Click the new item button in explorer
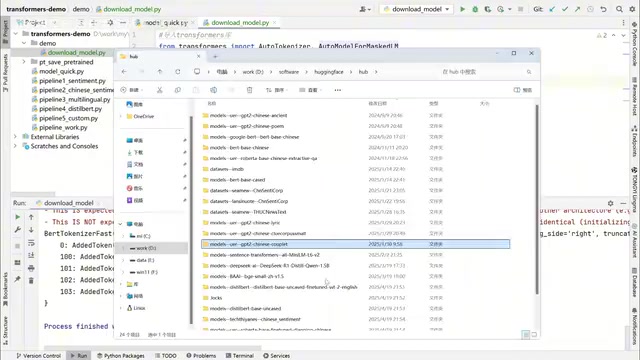640x360 pixels. pos(131,90)
